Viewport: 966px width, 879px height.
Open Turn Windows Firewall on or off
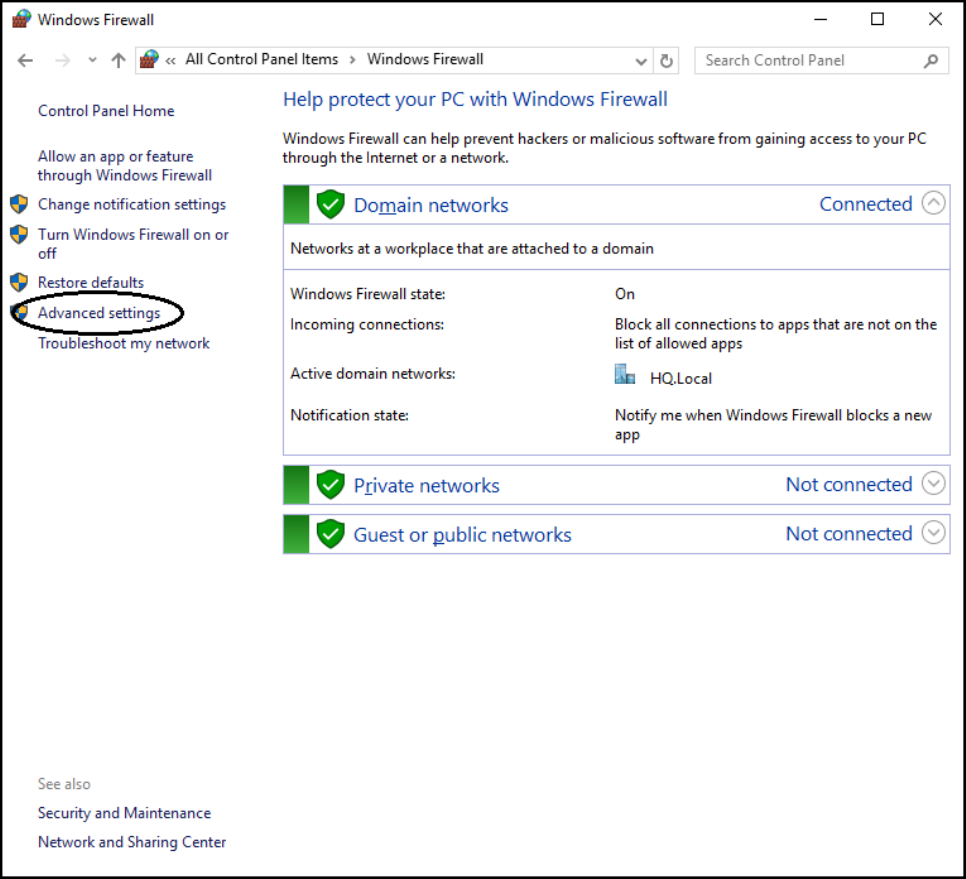tap(133, 243)
